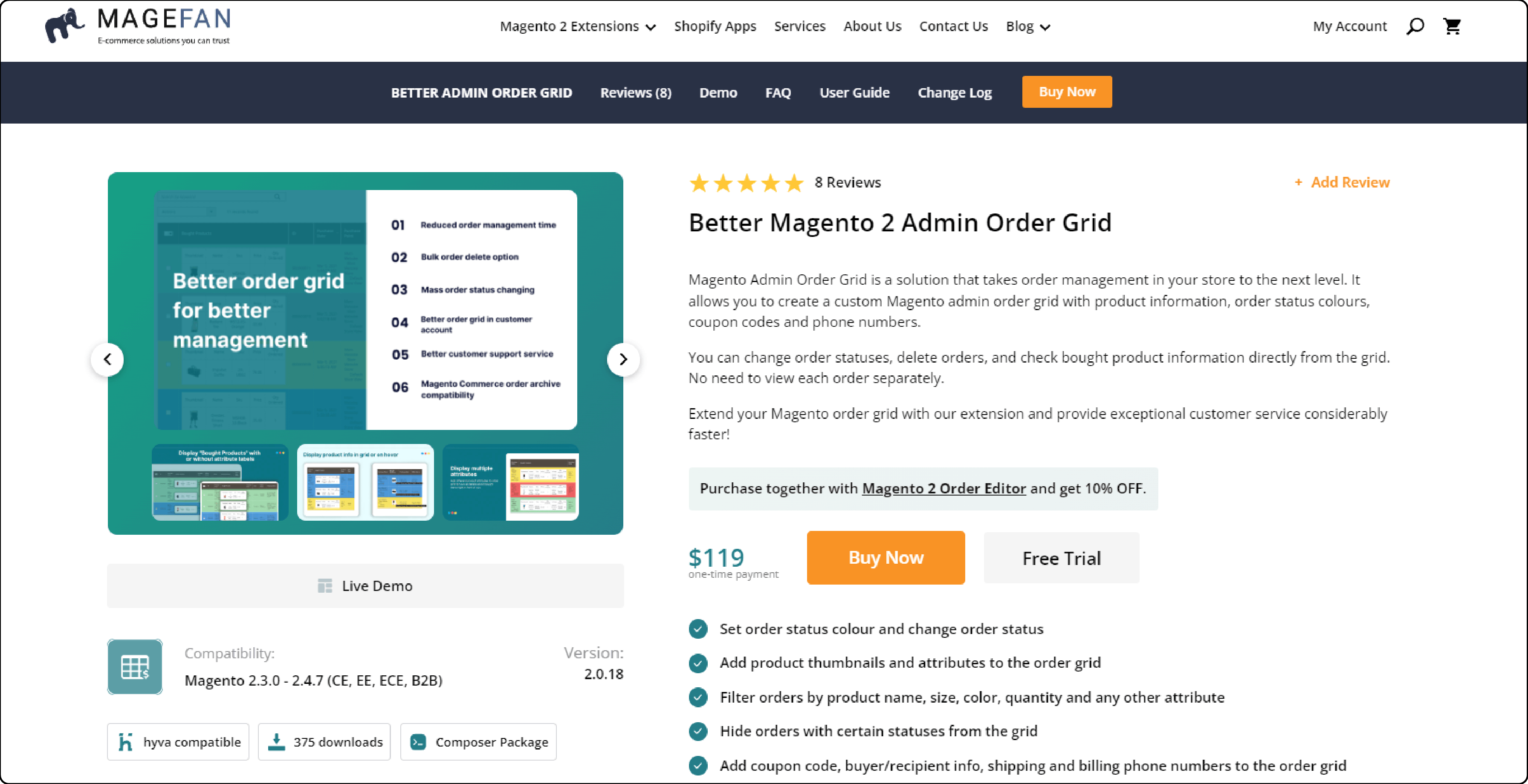The height and width of the screenshot is (784, 1528).
Task: Open the shopping cart icon
Action: (x=1452, y=26)
